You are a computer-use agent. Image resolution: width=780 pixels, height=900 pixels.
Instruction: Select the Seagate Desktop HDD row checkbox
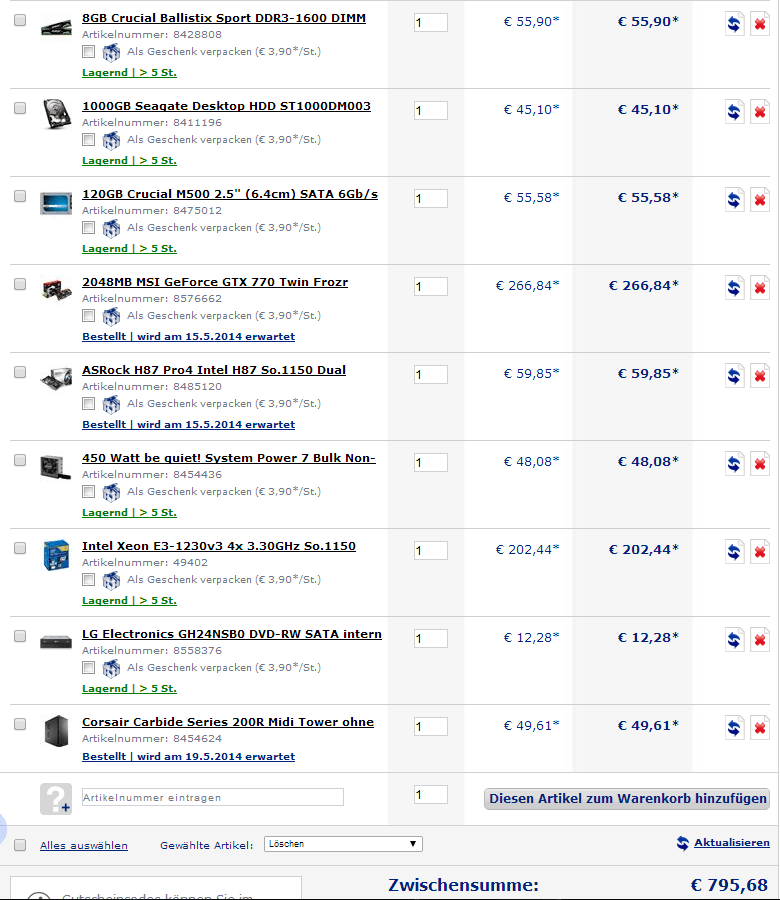point(20,108)
